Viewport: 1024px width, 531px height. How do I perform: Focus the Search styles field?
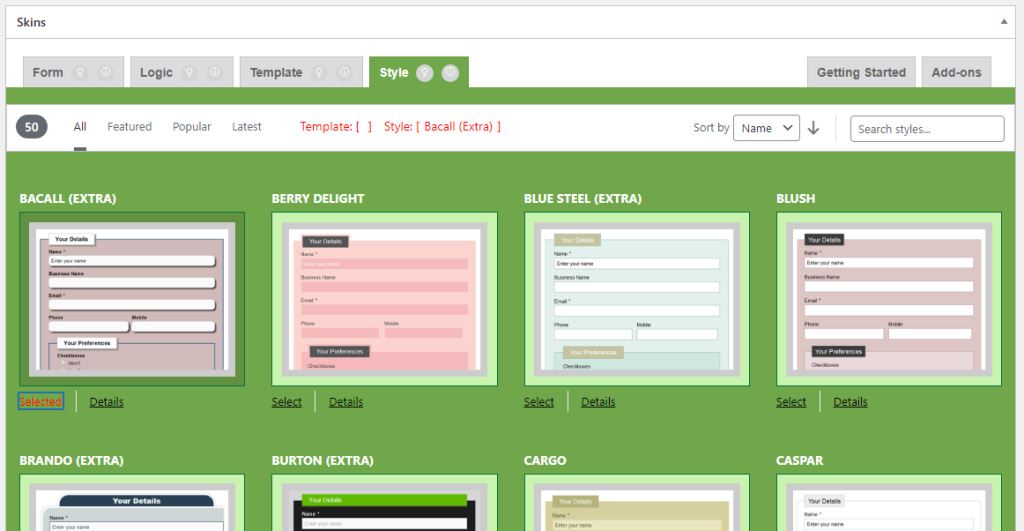(x=927, y=129)
